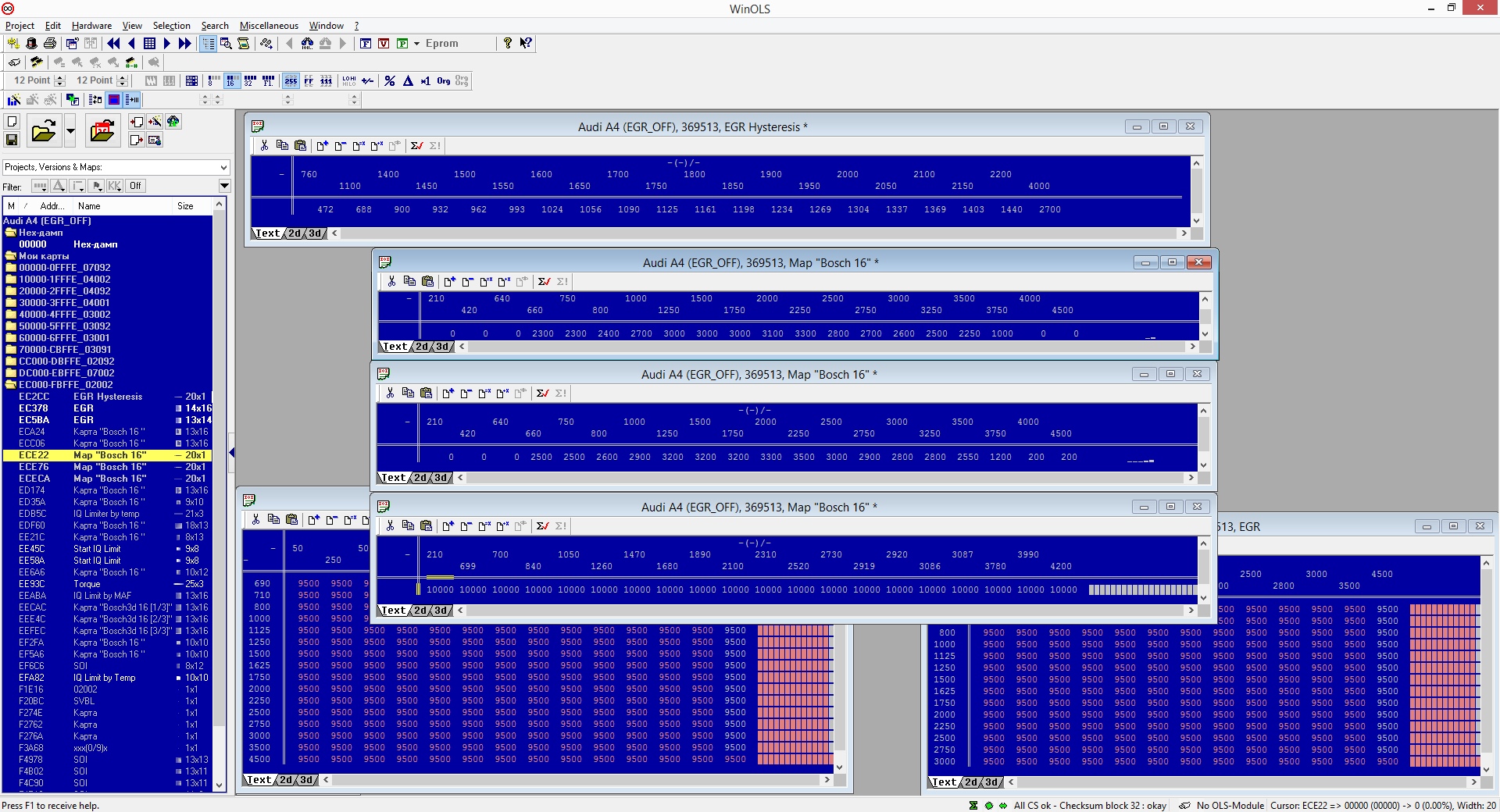
Task: Toggle floating point display mode
Action: 268,80
